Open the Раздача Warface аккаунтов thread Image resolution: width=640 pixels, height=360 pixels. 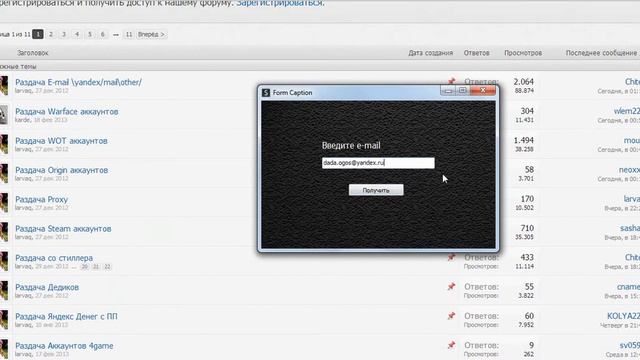click(67, 111)
